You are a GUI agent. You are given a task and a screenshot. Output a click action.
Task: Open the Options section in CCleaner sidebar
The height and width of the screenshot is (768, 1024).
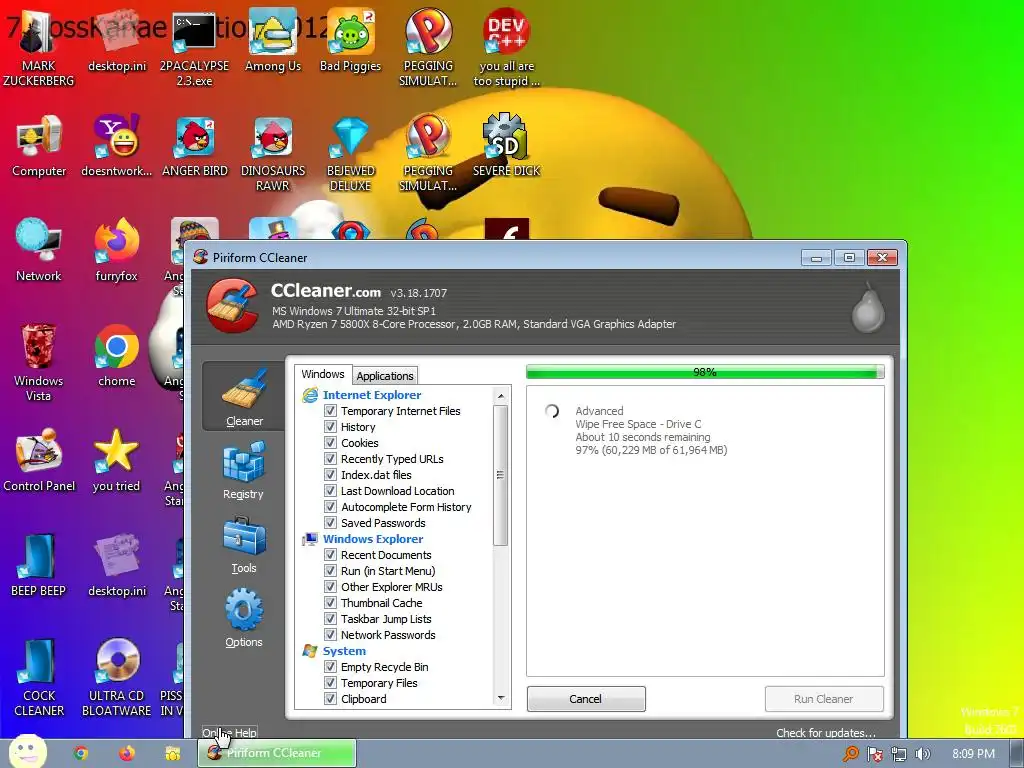click(244, 618)
